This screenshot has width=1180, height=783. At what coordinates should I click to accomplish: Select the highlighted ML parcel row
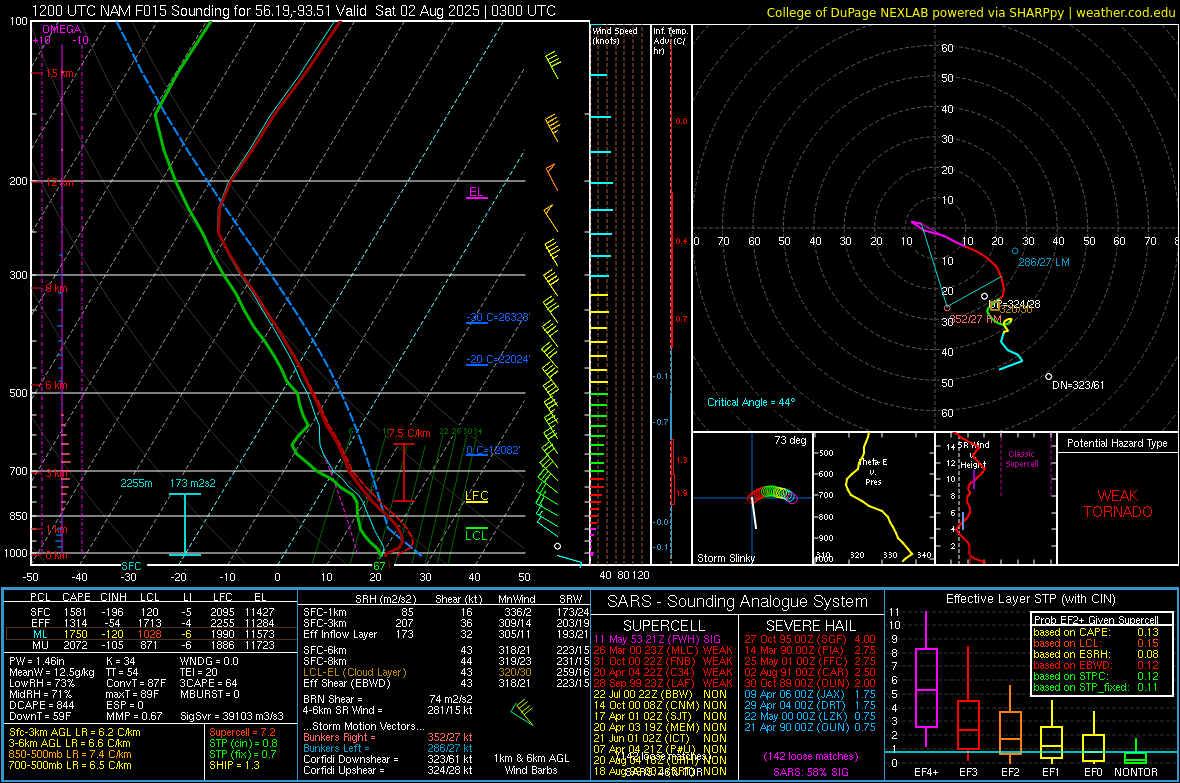coord(151,634)
